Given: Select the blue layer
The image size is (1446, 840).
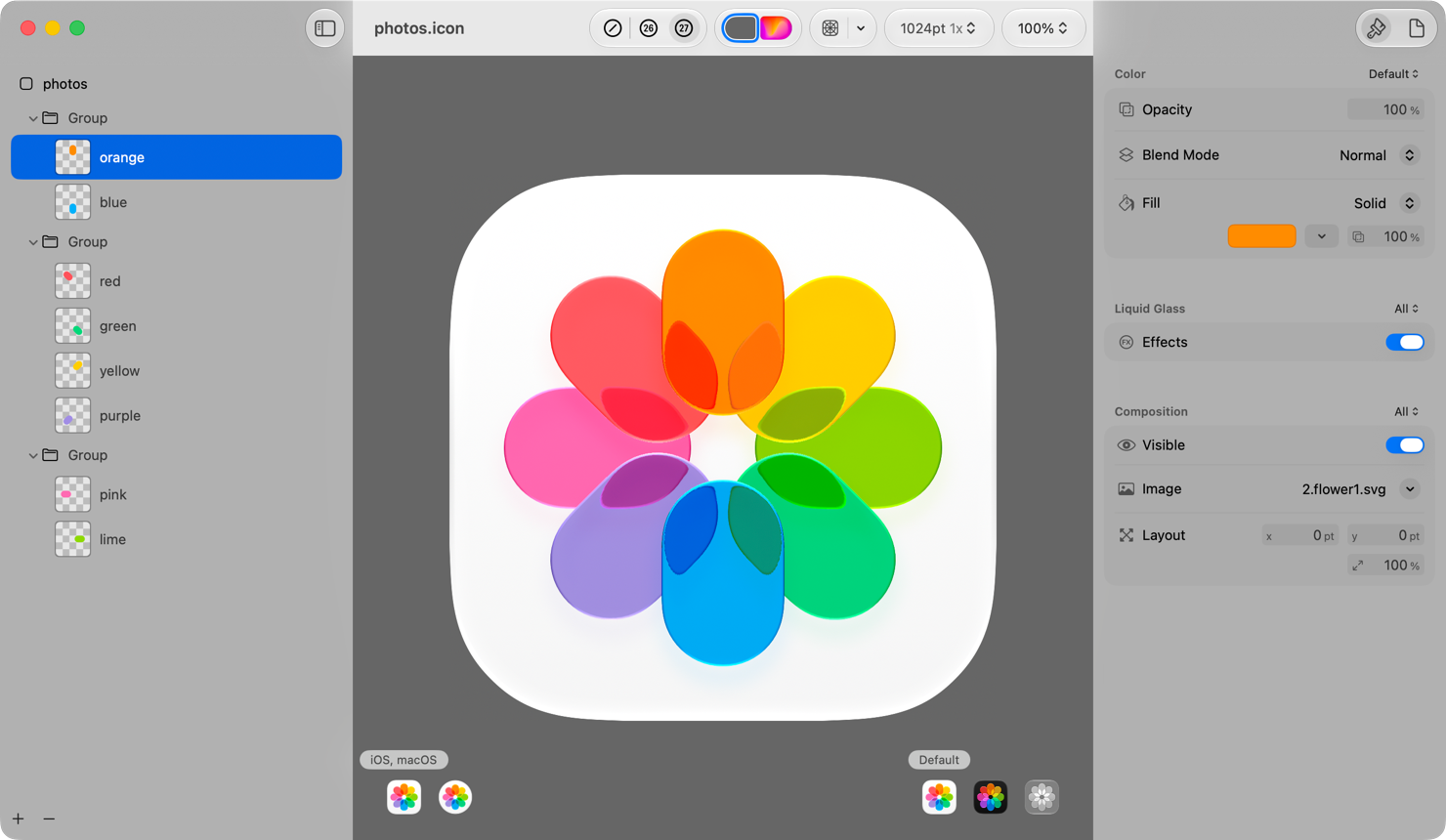Looking at the screenshot, I should tap(176, 202).
